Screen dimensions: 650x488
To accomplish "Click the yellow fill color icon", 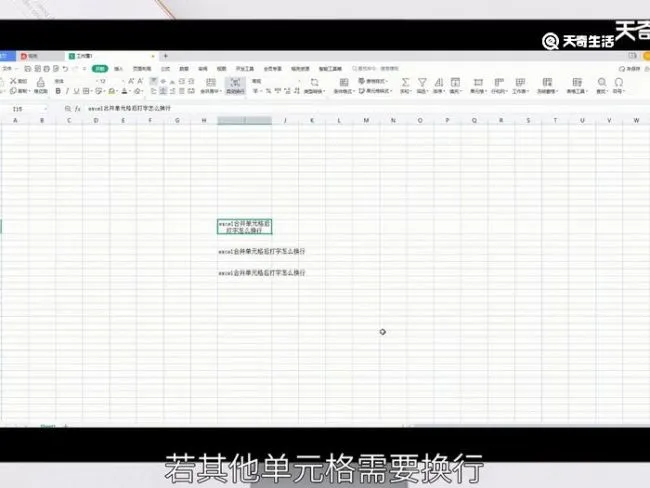I will tap(112, 91).
